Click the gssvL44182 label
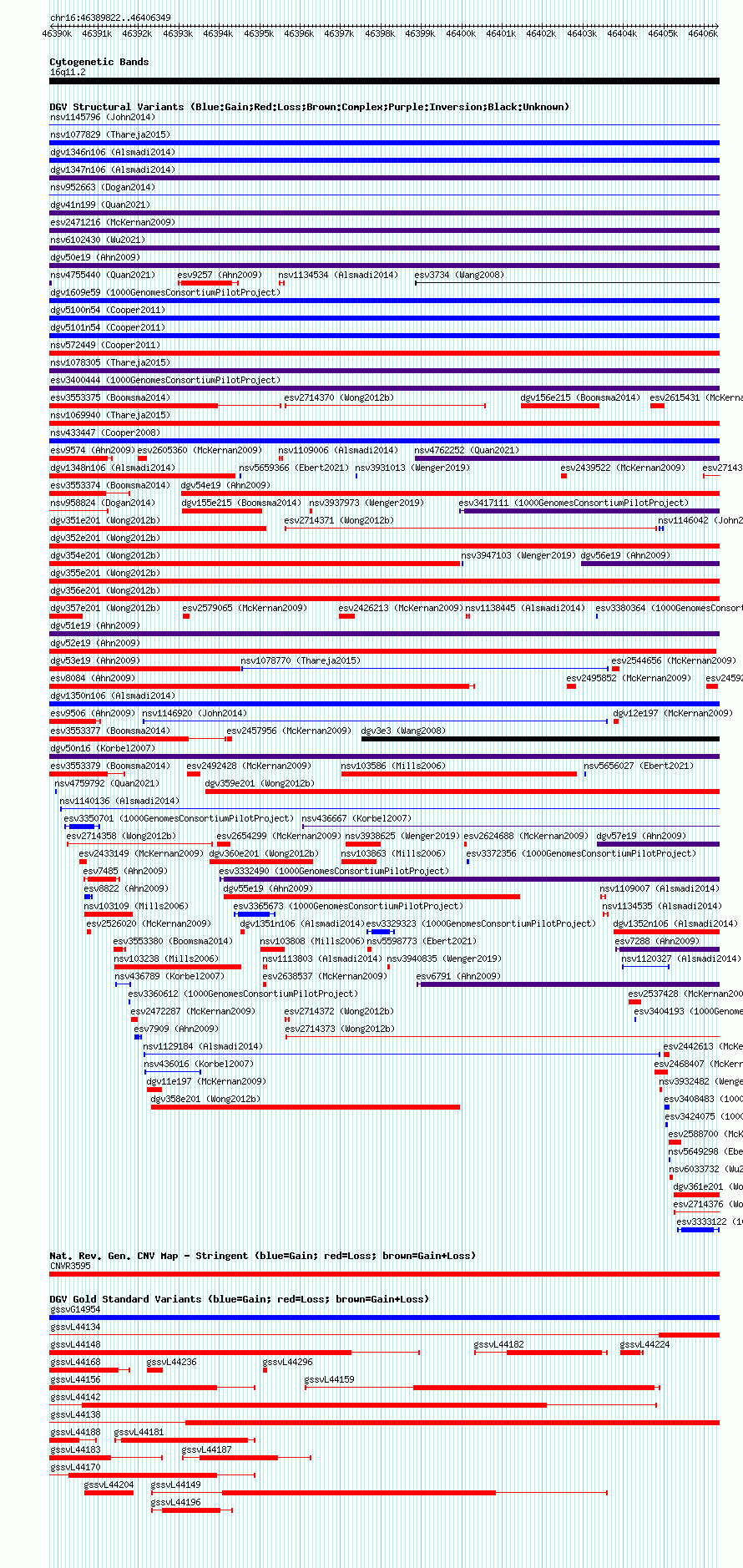This screenshot has height=1568, width=743. pos(499,1344)
